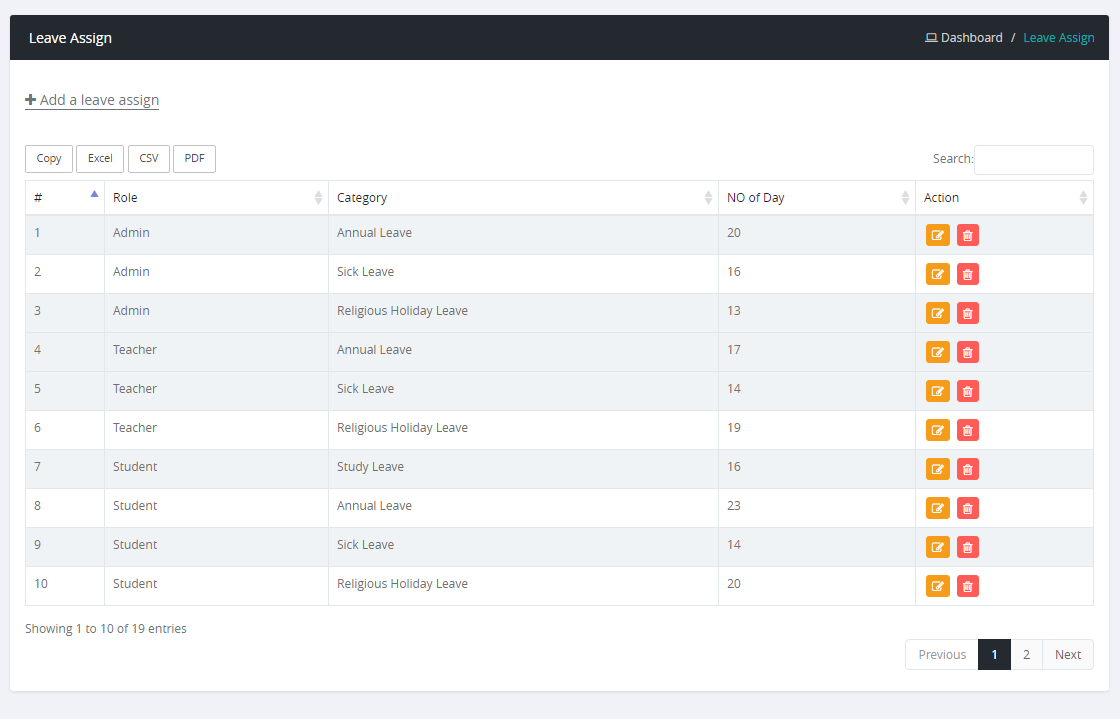Image resolution: width=1120 pixels, height=719 pixels.
Task: Copy table data with Copy button
Action: click(x=49, y=159)
